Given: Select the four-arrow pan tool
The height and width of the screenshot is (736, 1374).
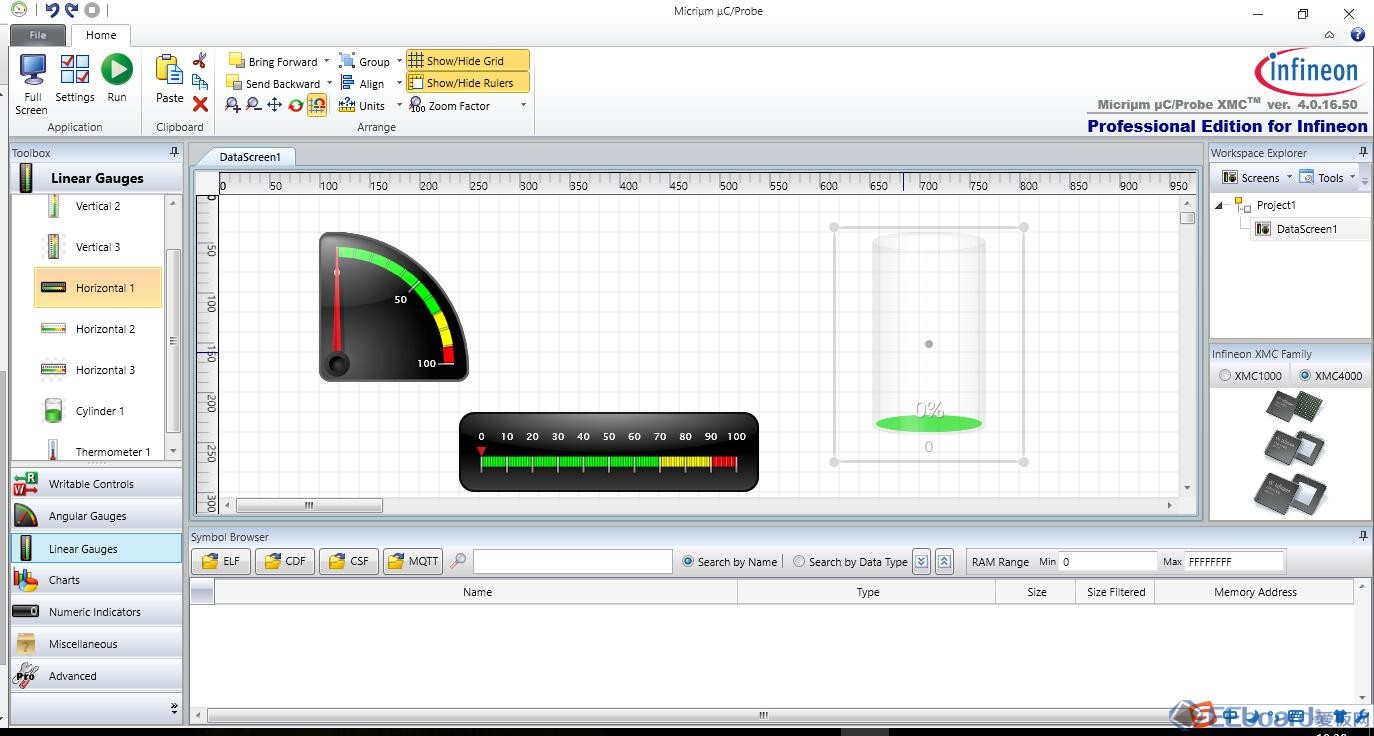Looking at the screenshot, I should (274, 105).
